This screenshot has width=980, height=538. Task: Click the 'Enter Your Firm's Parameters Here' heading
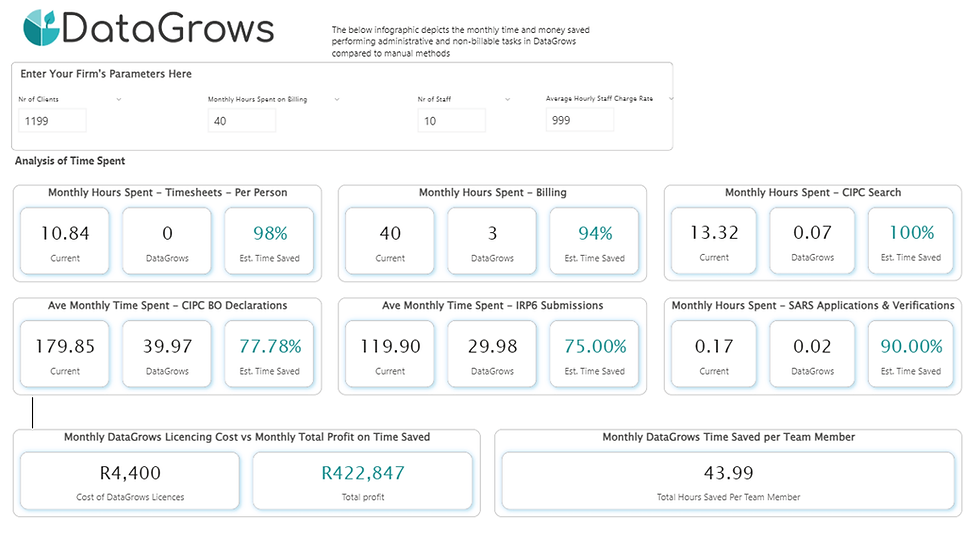point(106,74)
